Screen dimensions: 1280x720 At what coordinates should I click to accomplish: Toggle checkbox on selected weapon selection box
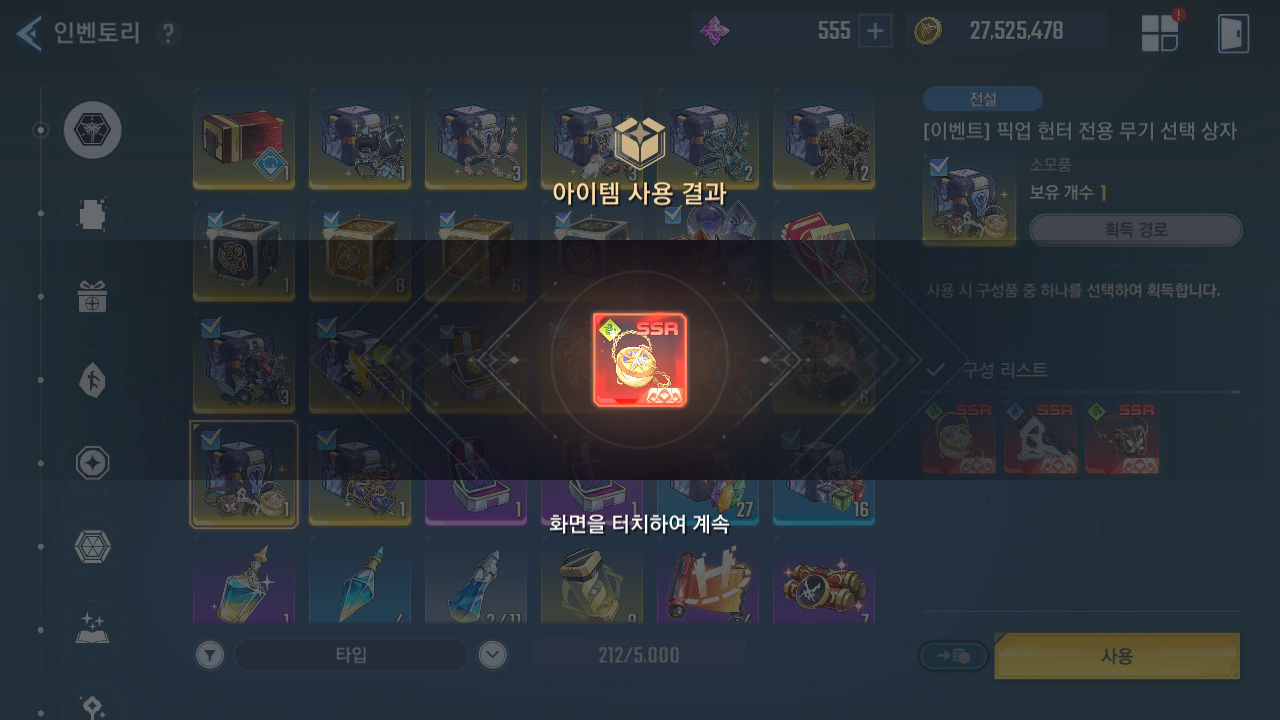(x=210, y=438)
